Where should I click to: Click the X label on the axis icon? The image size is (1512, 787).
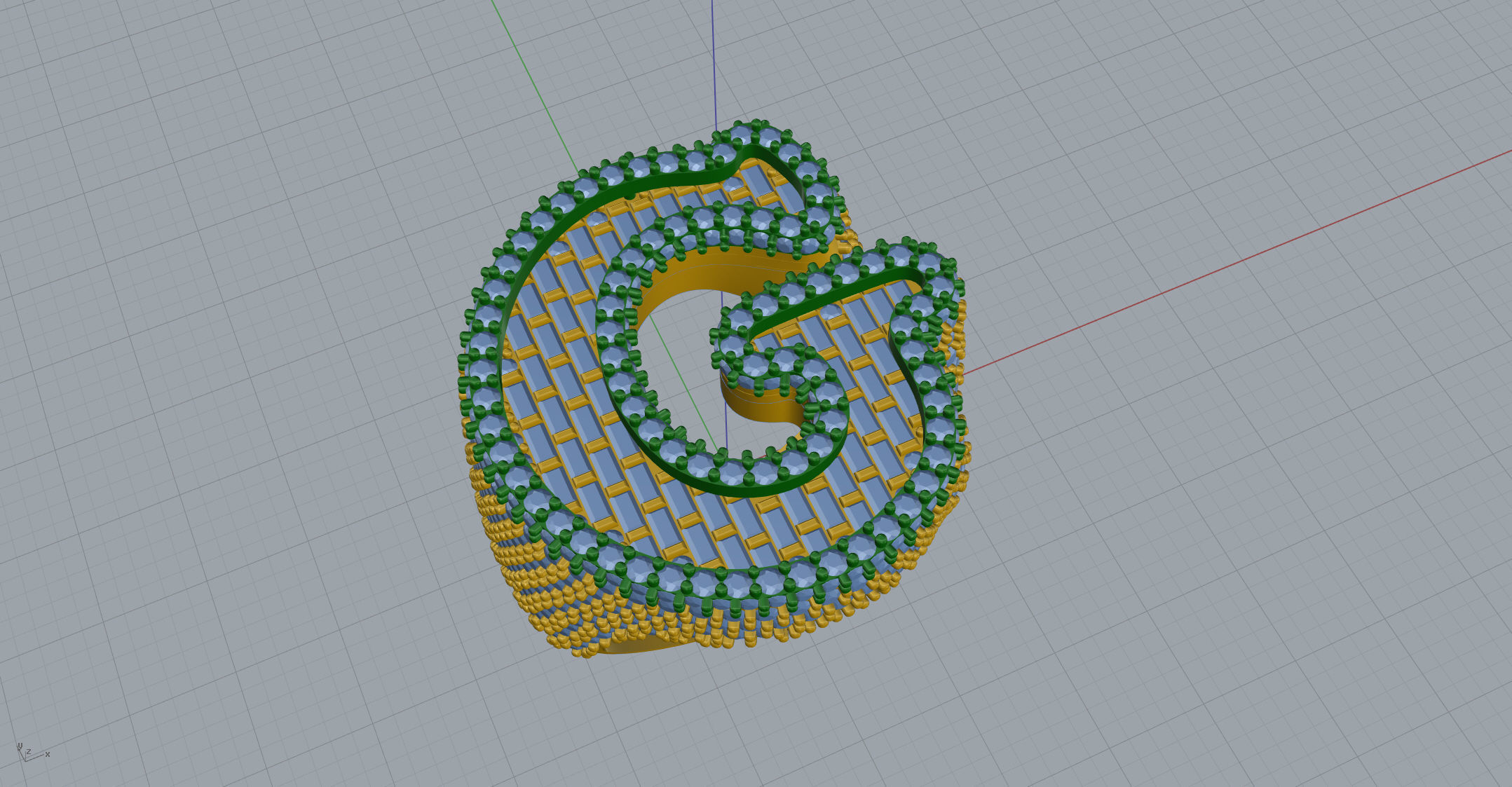[48, 755]
